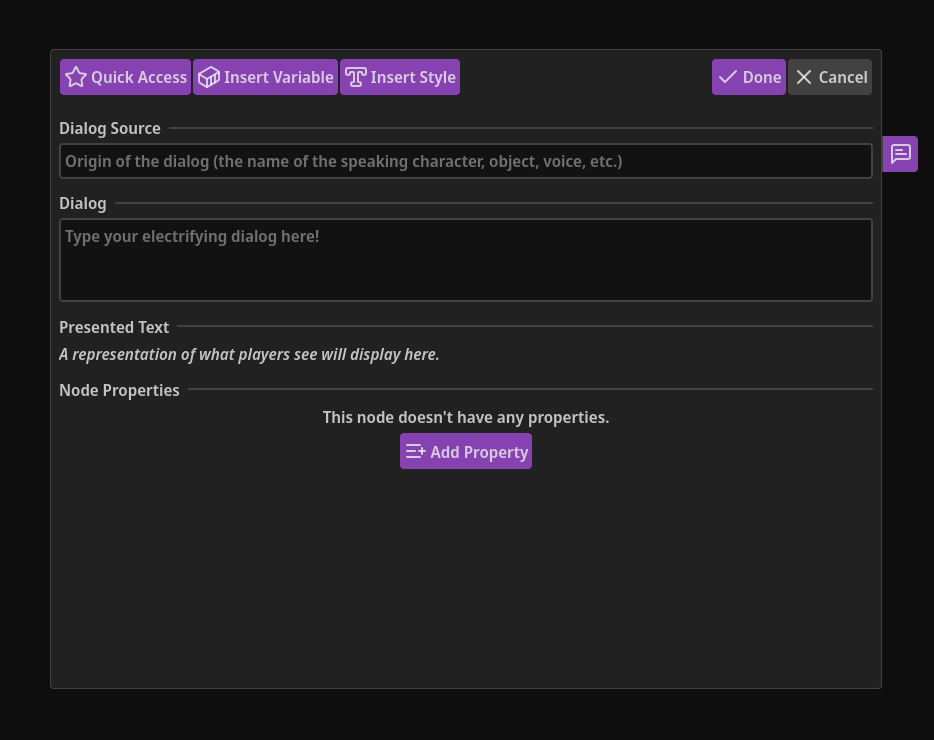The width and height of the screenshot is (934, 740).
Task: Confirm edits with the Done button
Action: 748,76
